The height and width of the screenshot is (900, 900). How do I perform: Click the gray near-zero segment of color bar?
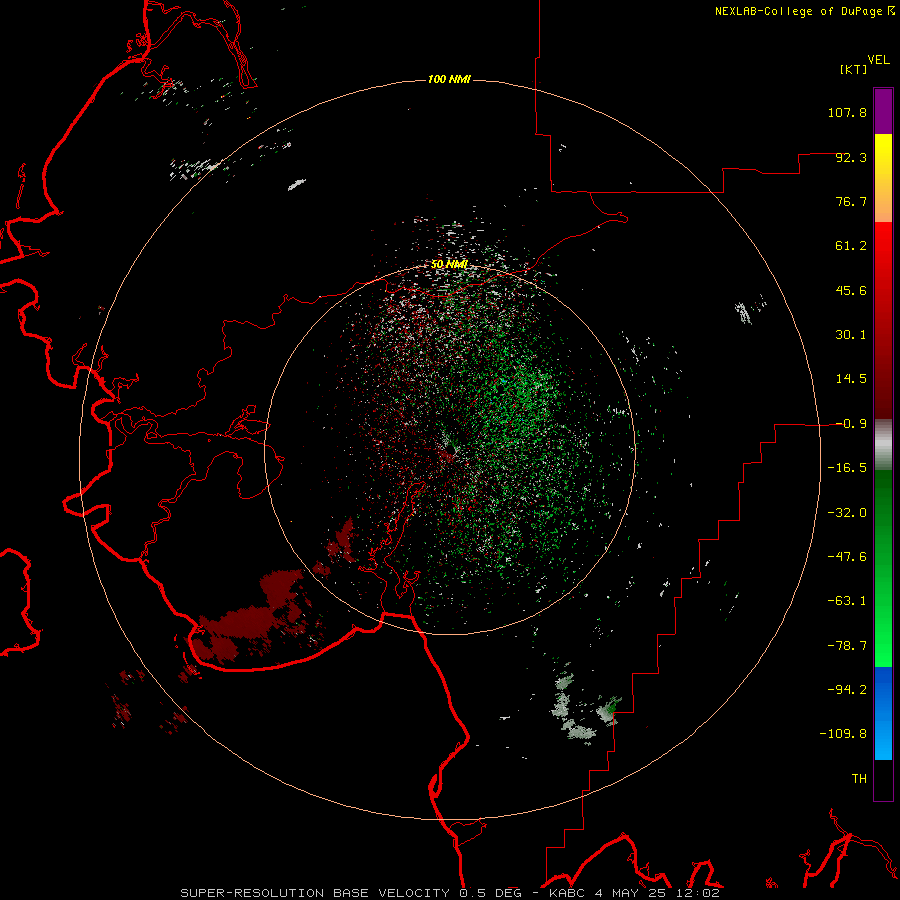(883, 445)
